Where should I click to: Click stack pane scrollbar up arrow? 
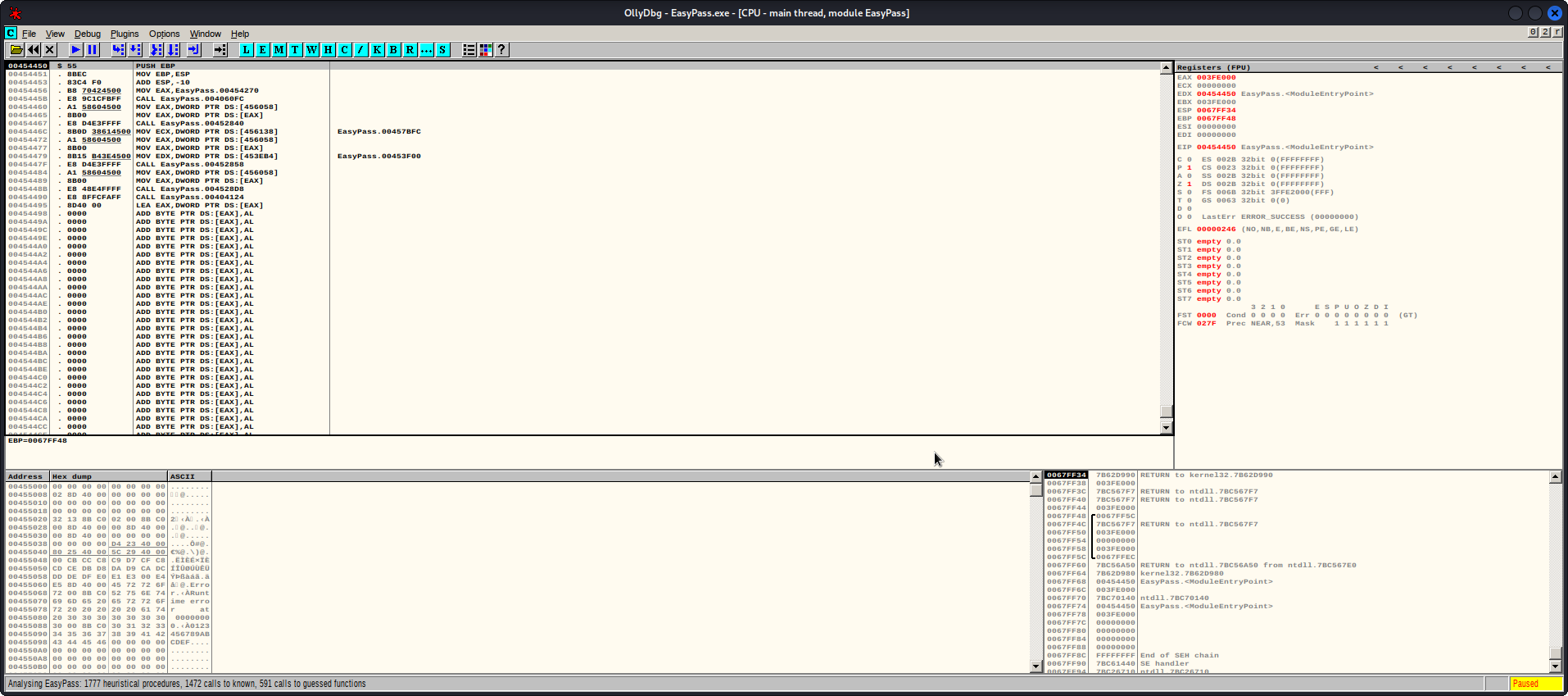click(x=1555, y=476)
